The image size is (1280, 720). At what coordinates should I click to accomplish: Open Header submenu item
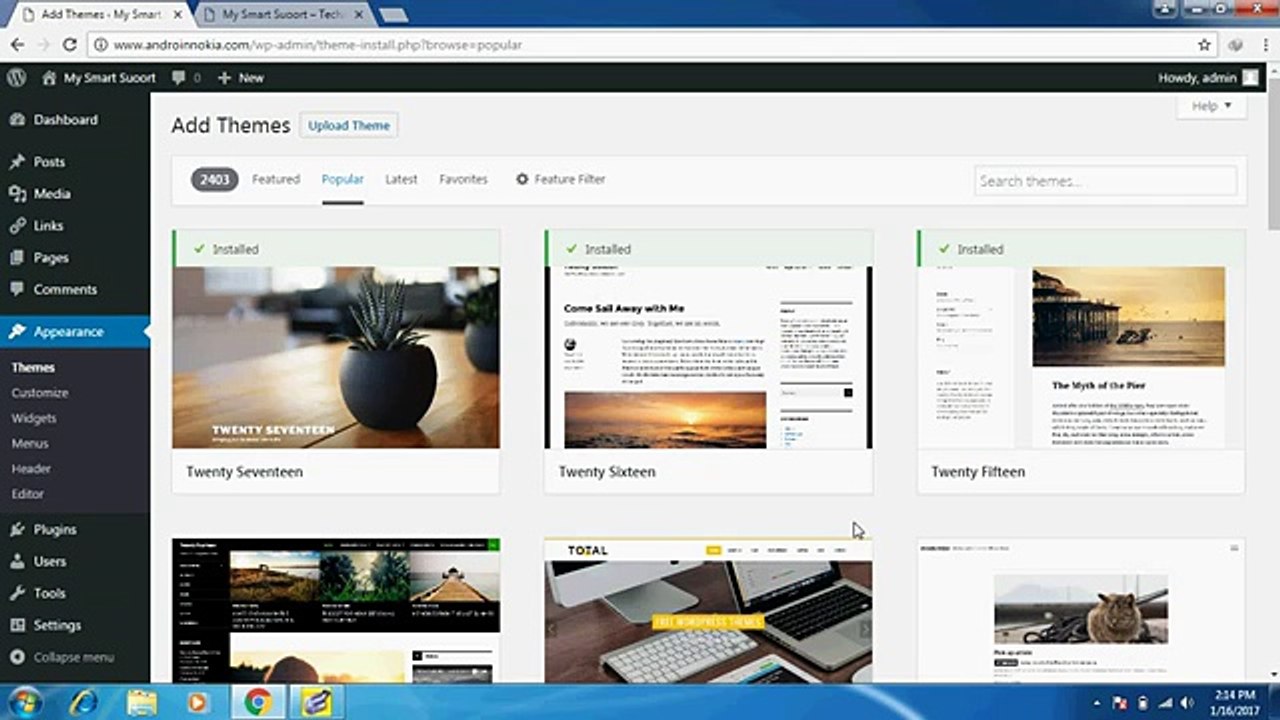click(31, 468)
